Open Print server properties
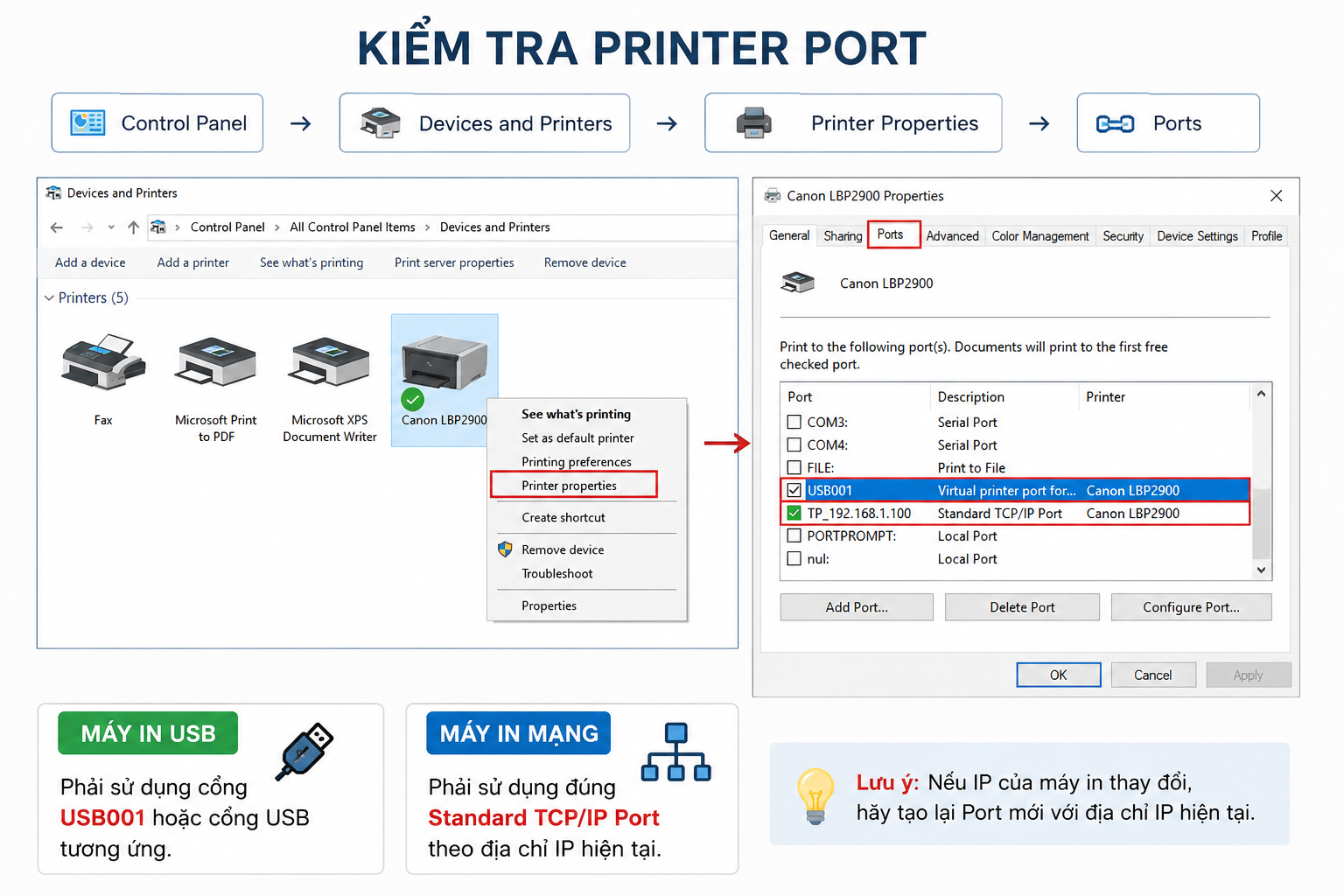The image size is (1344, 896). click(x=454, y=262)
